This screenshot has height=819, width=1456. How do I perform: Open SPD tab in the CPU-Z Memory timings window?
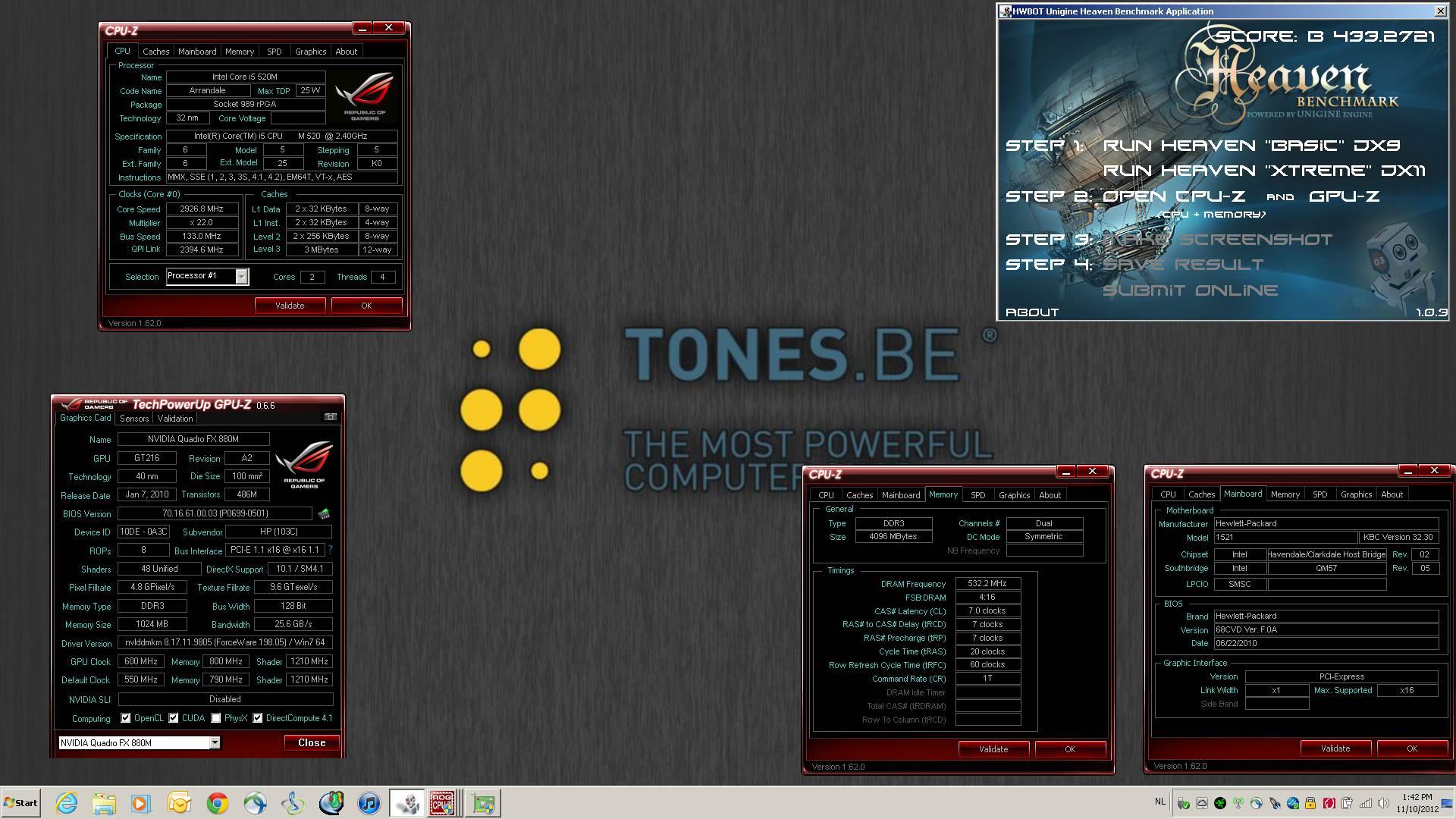(x=978, y=495)
